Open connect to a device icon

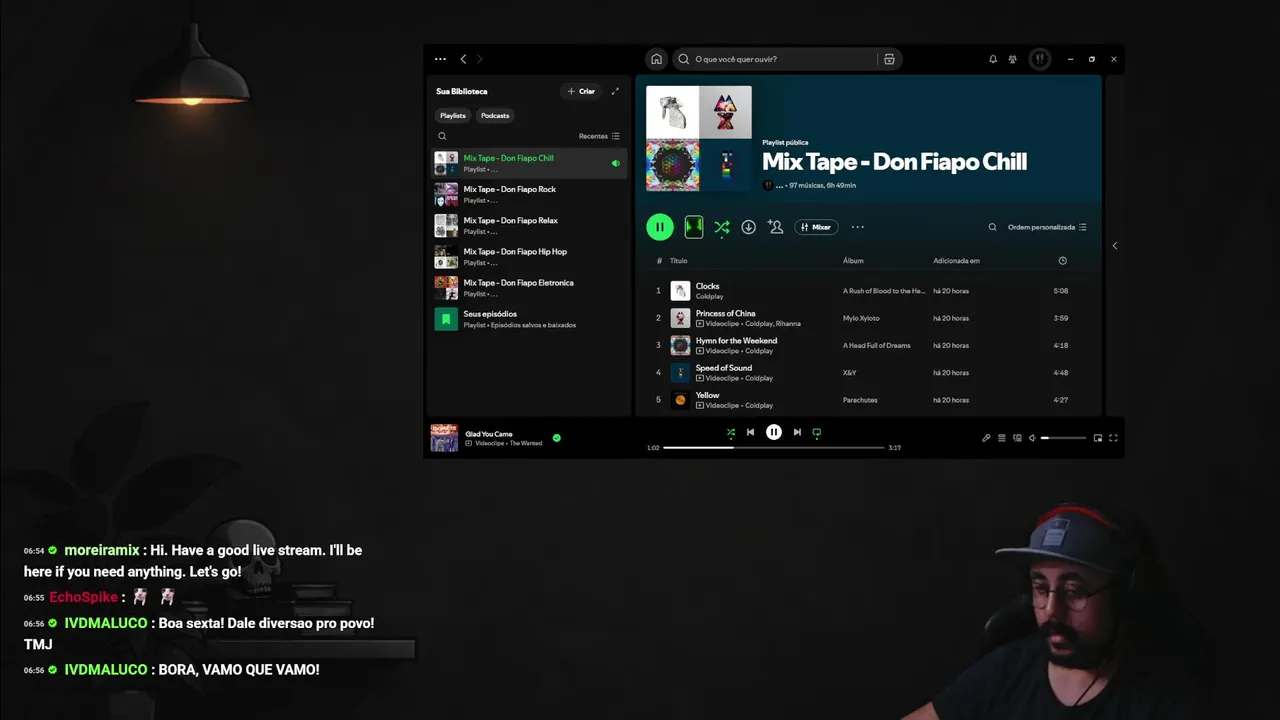point(1018,438)
